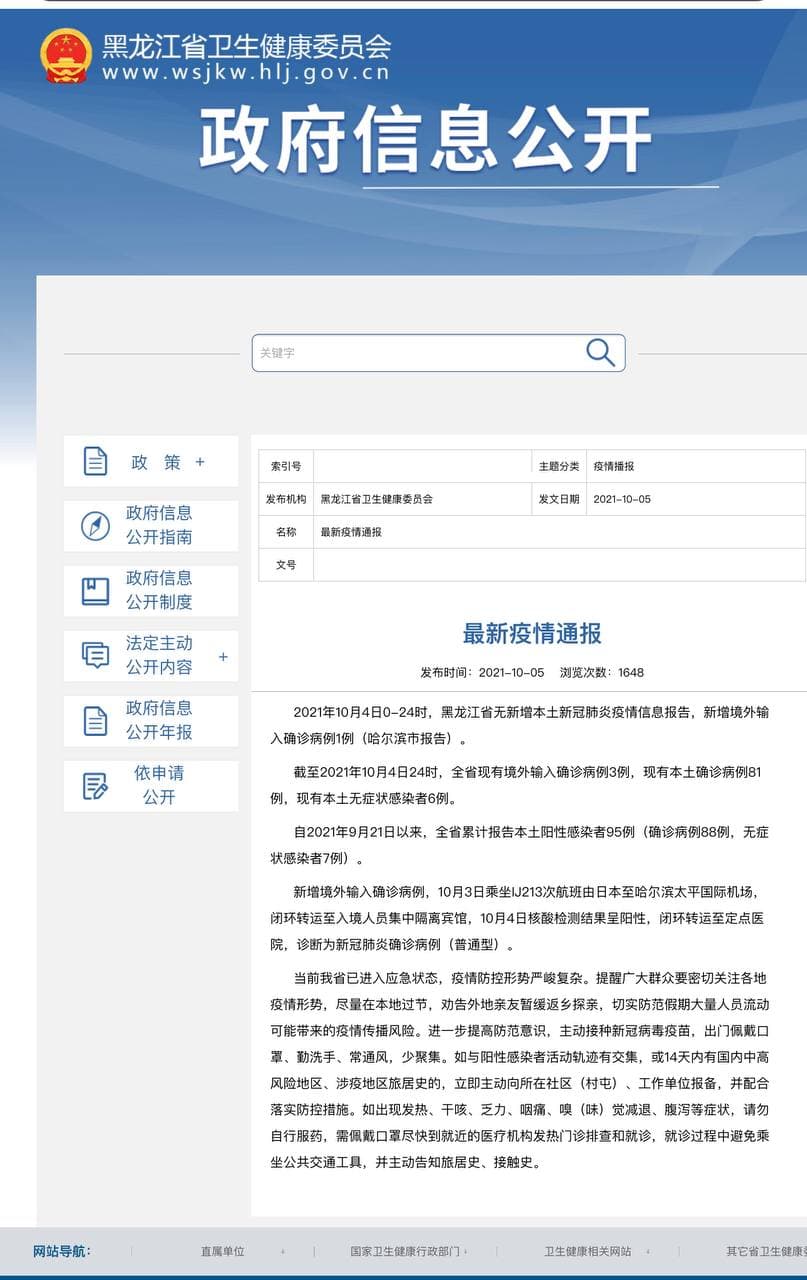Screen dimensions: 807x1280
Task: Open the 其它省卫生健康委 dropdown in footer
Action: point(766,1251)
